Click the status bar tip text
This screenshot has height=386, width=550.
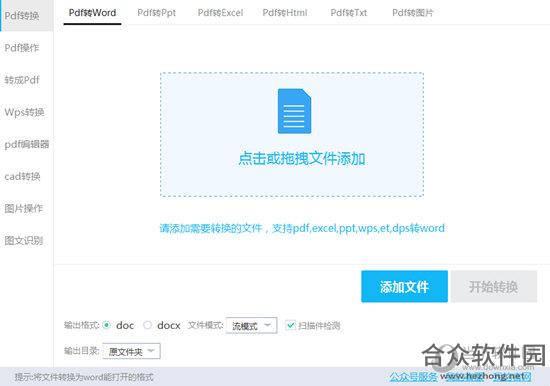tap(84, 377)
